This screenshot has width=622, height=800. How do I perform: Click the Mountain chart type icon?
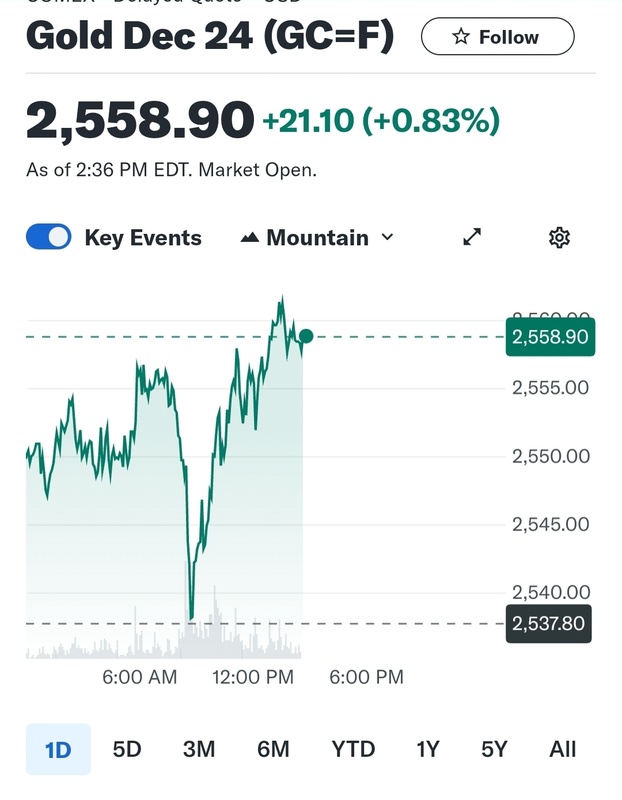tap(250, 238)
